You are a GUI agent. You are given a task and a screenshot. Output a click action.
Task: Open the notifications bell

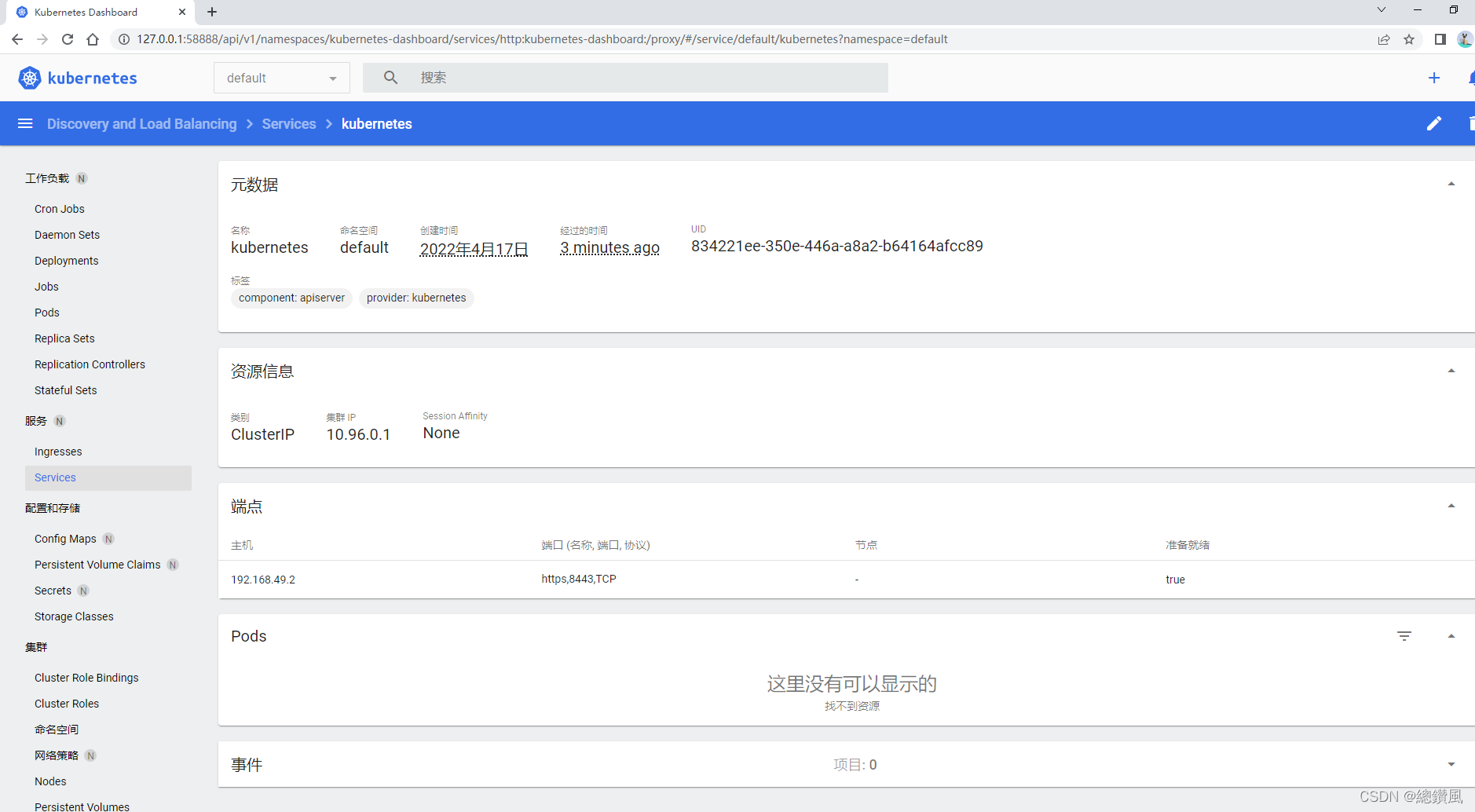pos(1470,78)
